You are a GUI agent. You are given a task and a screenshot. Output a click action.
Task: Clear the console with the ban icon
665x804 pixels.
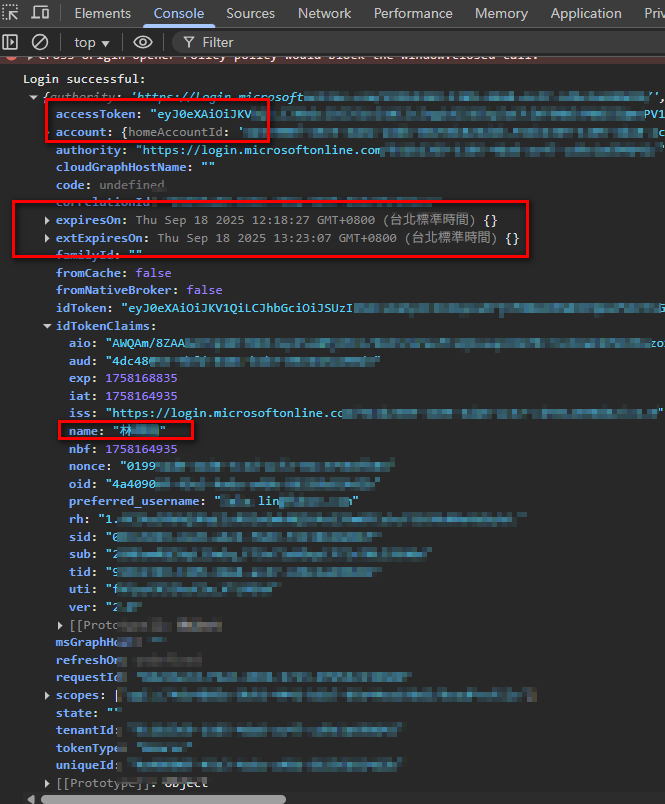pyautogui.click(x=40, y=42)
